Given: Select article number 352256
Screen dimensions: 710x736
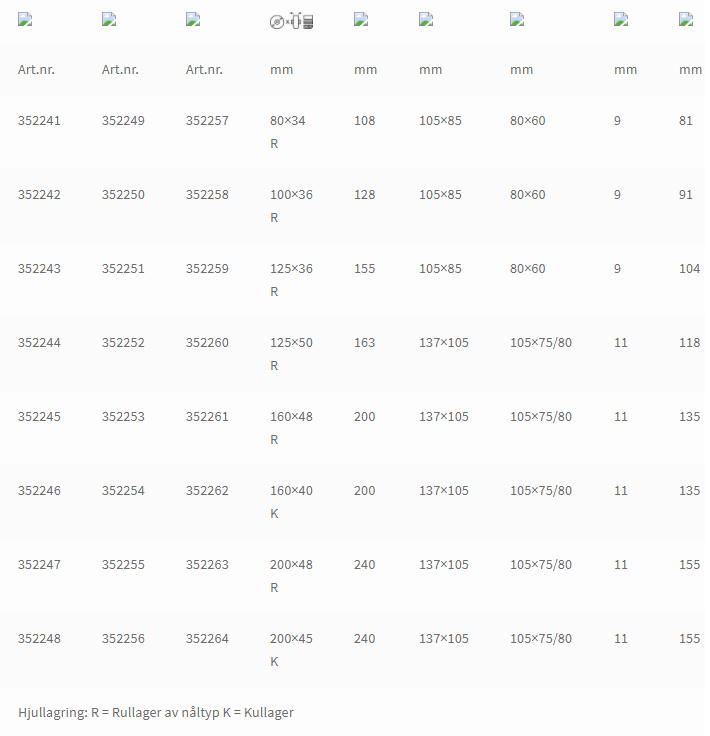Looking at the screenshot, I should pyautogui.click(x=123, y=639).
